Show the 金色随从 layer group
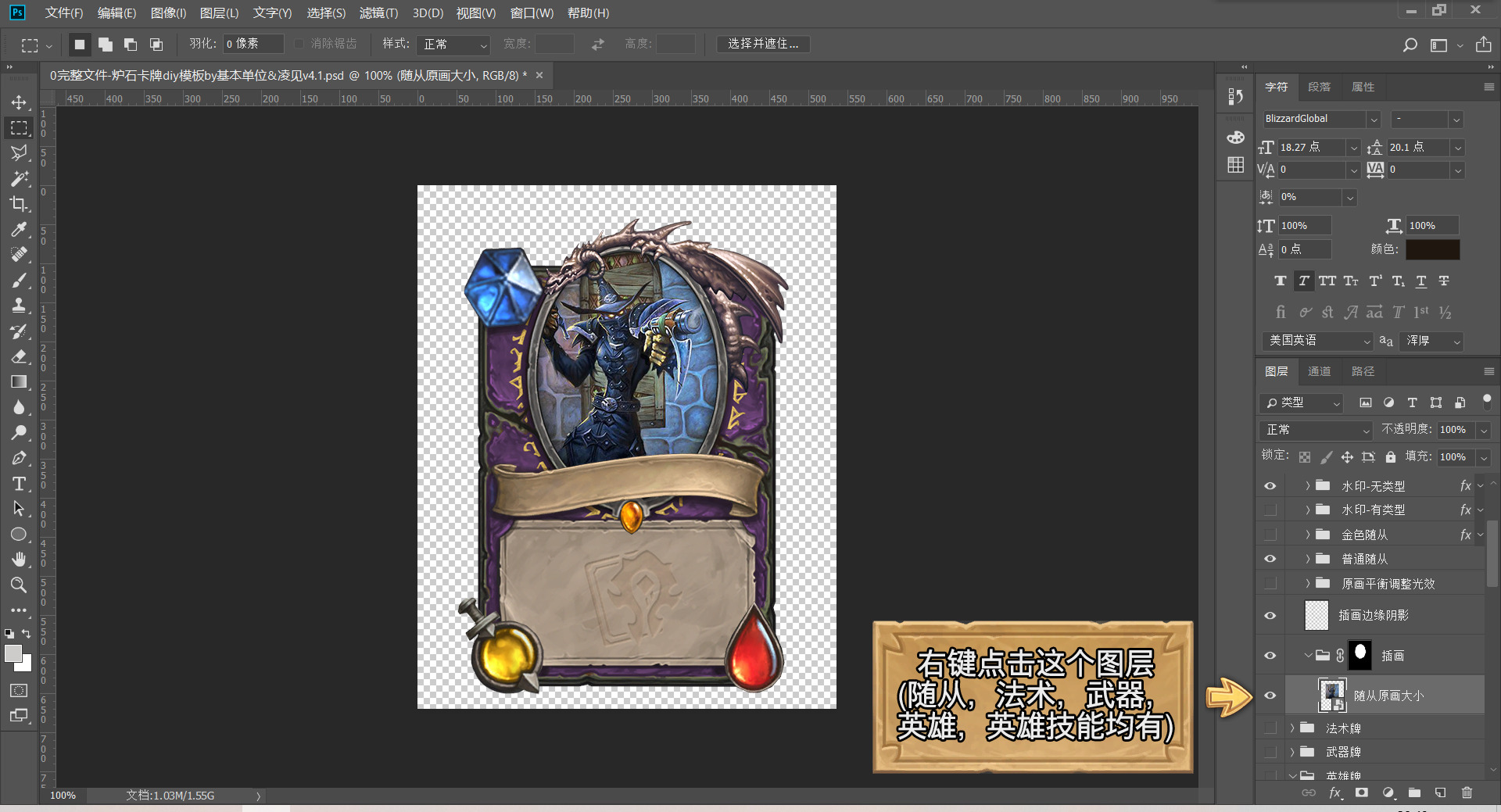1501x812 pixels. point(1270,535)
